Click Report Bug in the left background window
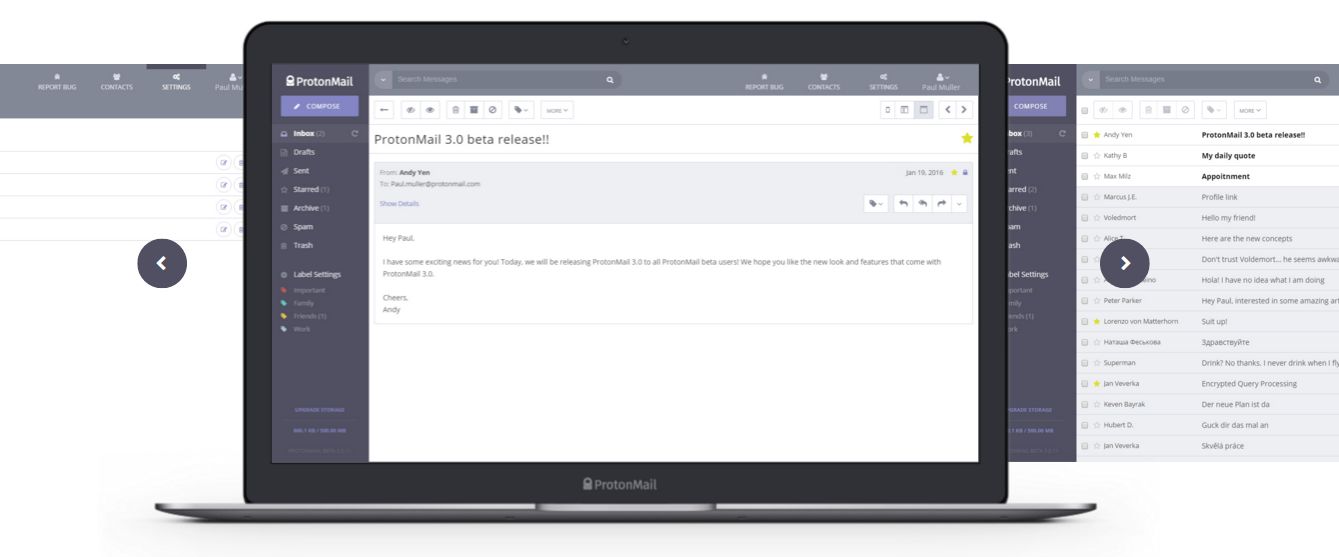The image size is (1339, 557). (x=57, y=82)
